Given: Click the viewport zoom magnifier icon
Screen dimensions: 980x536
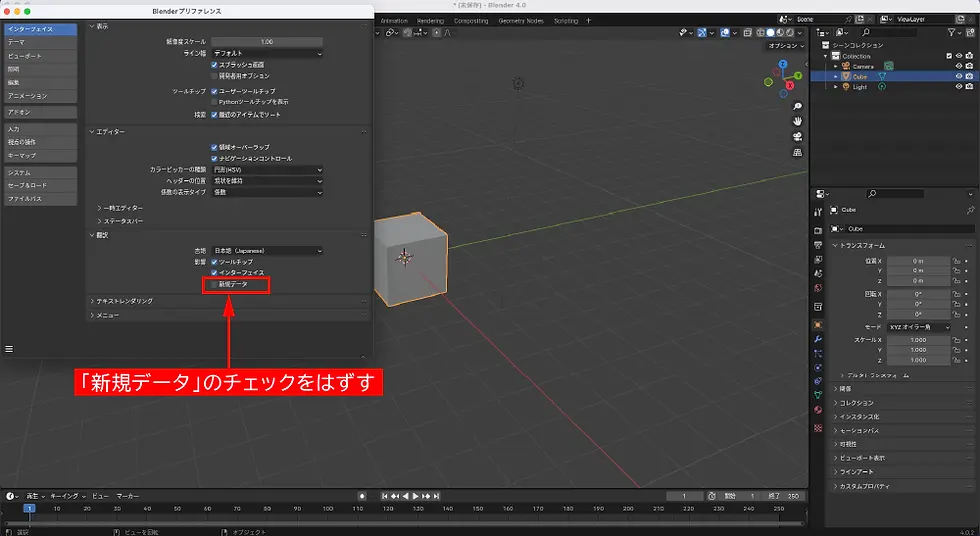Looking at the screenshot, I should tap(797, 106).
